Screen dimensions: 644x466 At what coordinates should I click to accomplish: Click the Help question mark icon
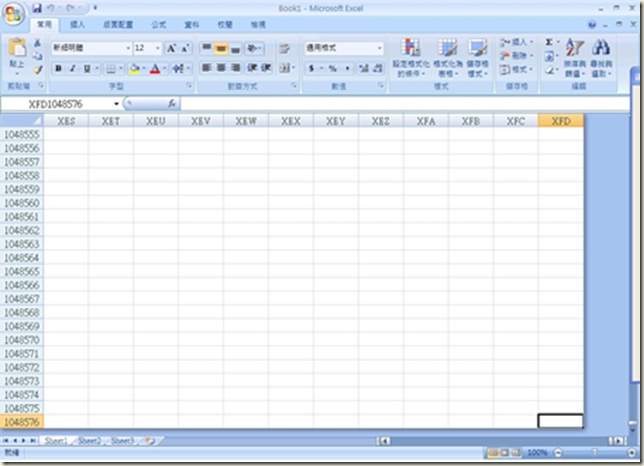point(592,25)
